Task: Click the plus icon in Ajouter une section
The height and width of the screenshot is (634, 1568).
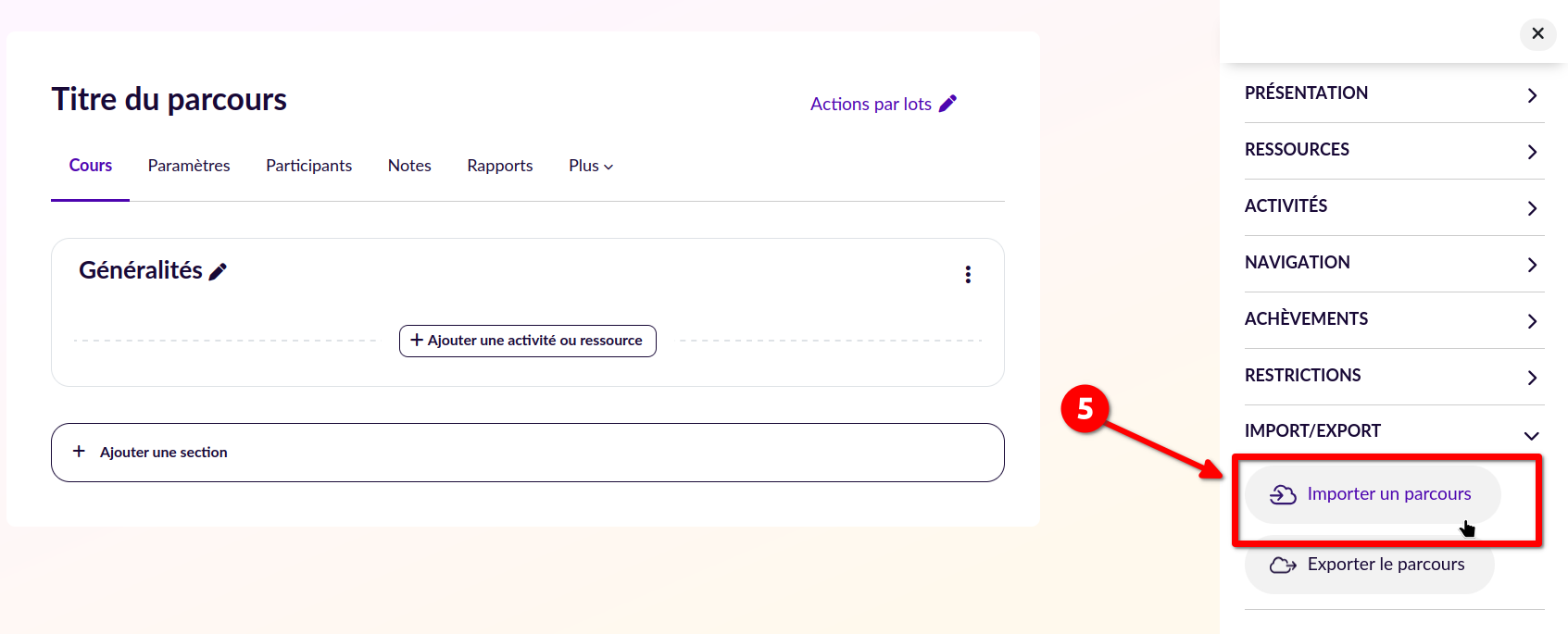Action: coord(80,452)
